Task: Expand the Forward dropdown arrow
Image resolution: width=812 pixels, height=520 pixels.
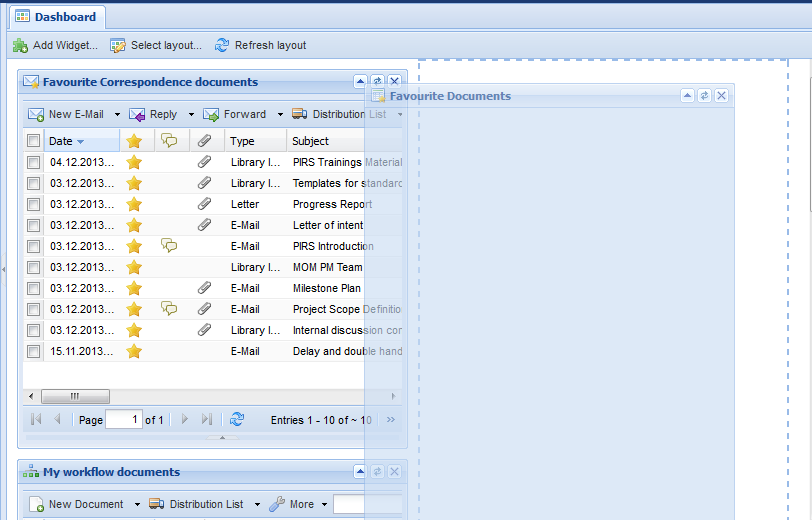Action: point(280,114)
